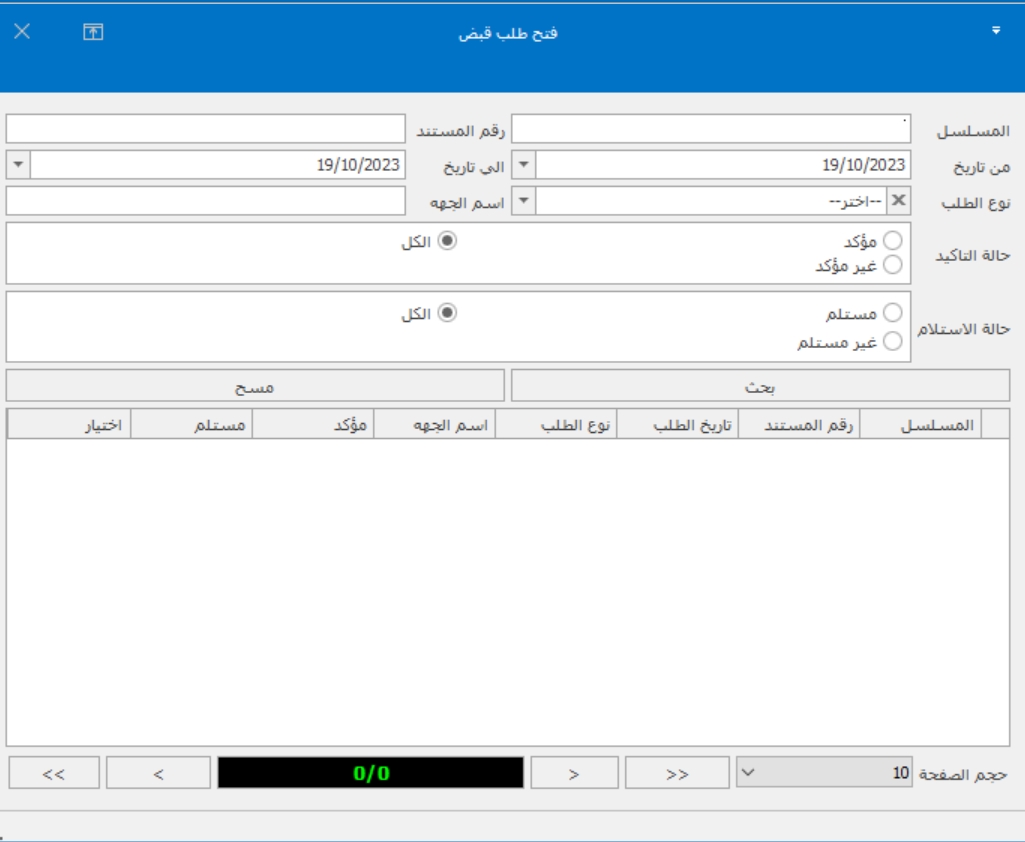Viewport: 1025px width, 842px height.
Task: Expand the من تاريخ date picker dropdown
Action: pyautogui.click(x=524, y=165)
